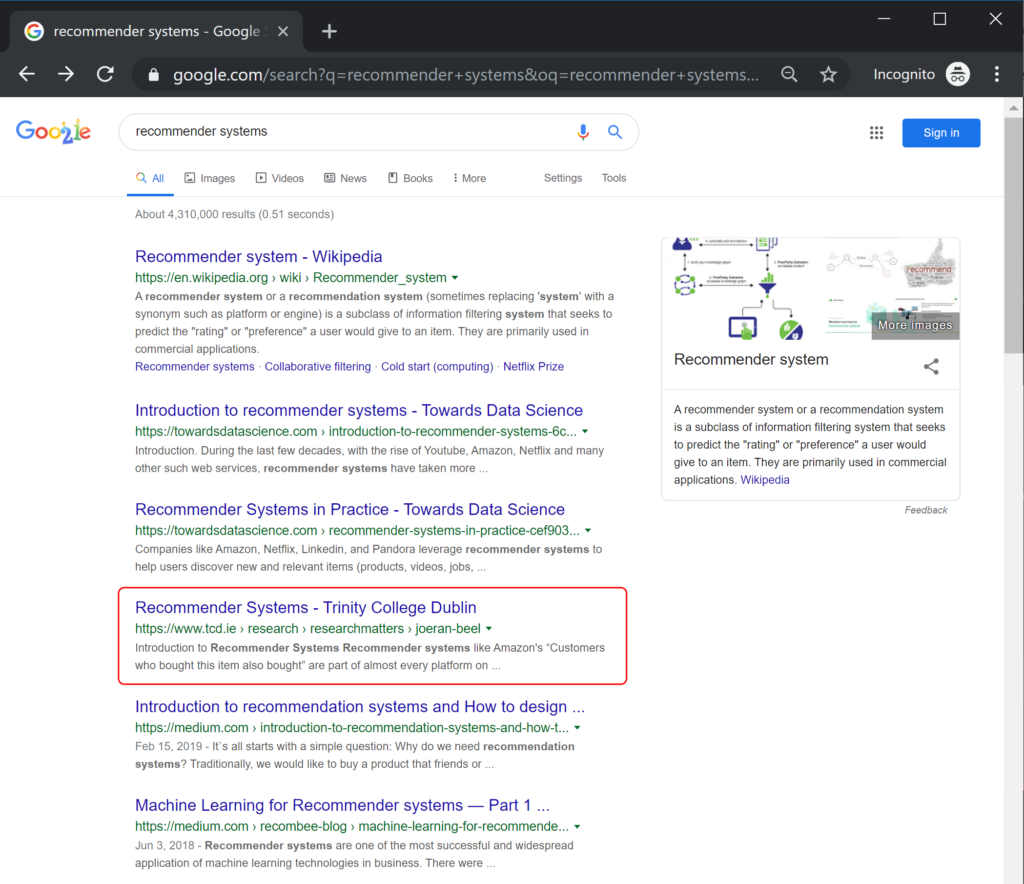1024x884 pixels.
Task: Click the scrollbar up arrow
Action: click(x=1013, y=108)
